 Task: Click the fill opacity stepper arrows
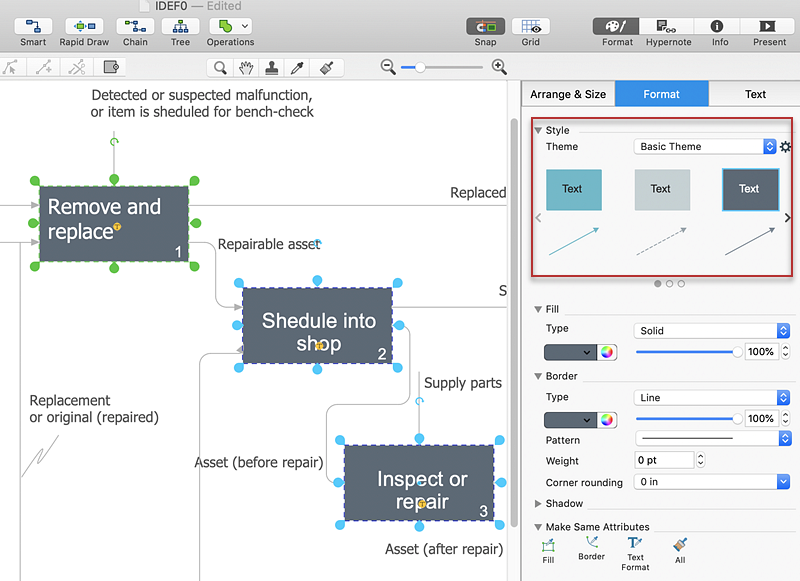786,351
